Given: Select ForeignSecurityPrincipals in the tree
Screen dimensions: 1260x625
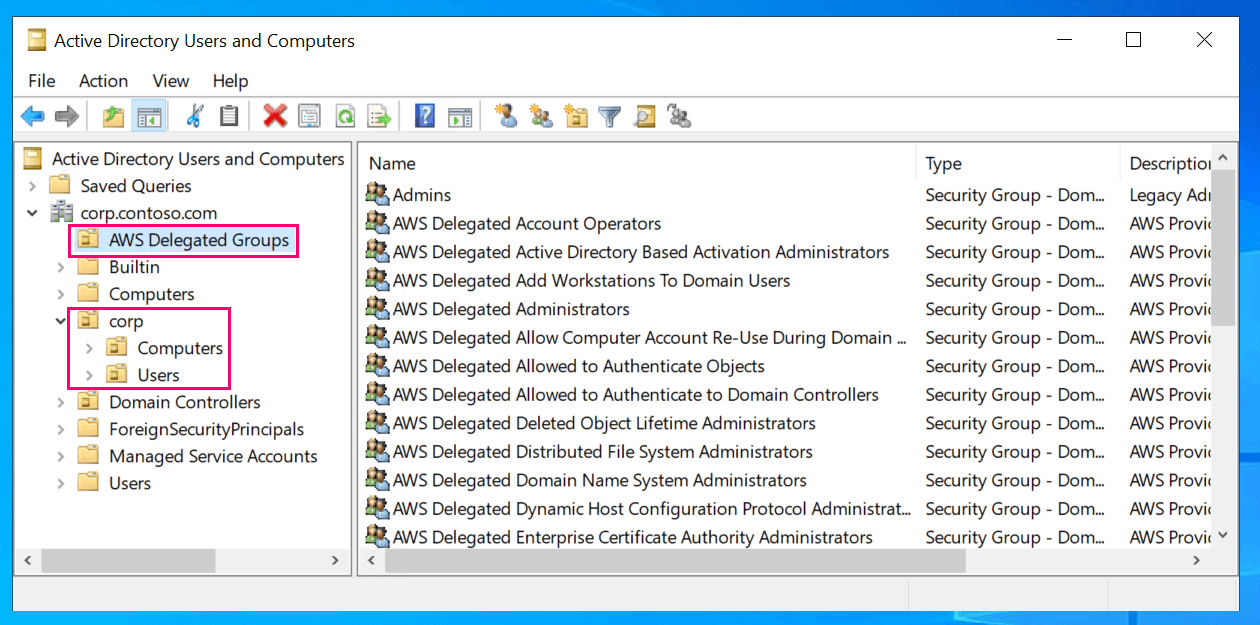Looking at the screenshot, I should click(x=206, y=429).
